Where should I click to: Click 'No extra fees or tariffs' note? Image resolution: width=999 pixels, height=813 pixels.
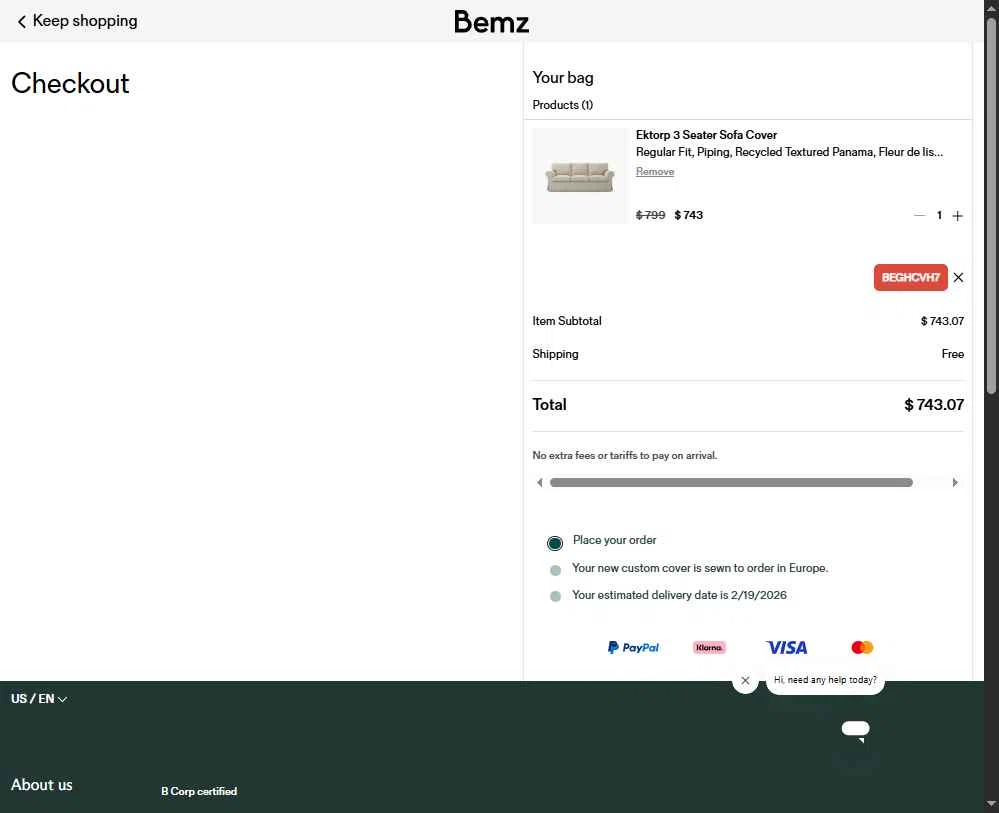(x=624, y=456)
